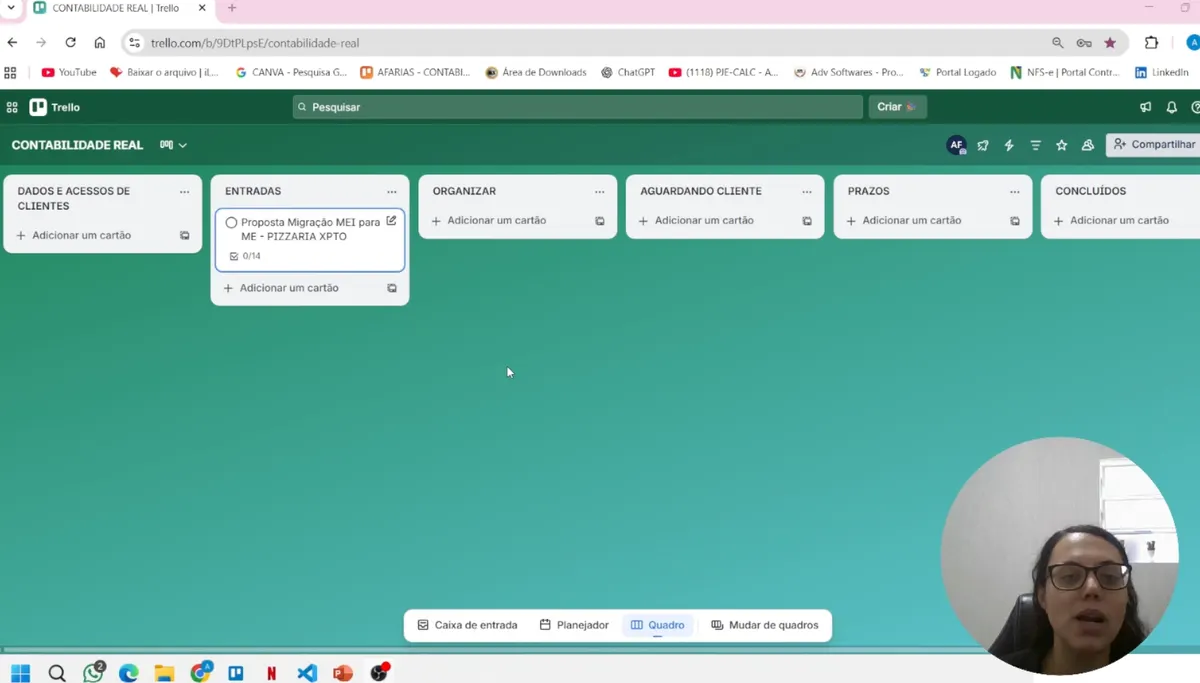This screenshot has width=1200, height=683.
Task: Reload the page
Action: [70, 43]
